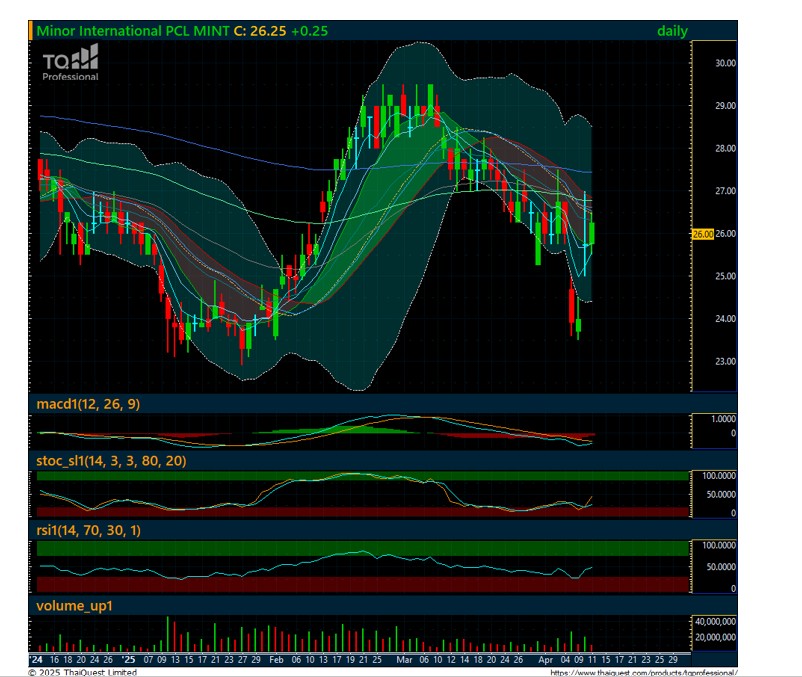
Task: Select the 23.00 price axis label
Action: [725, 362]
